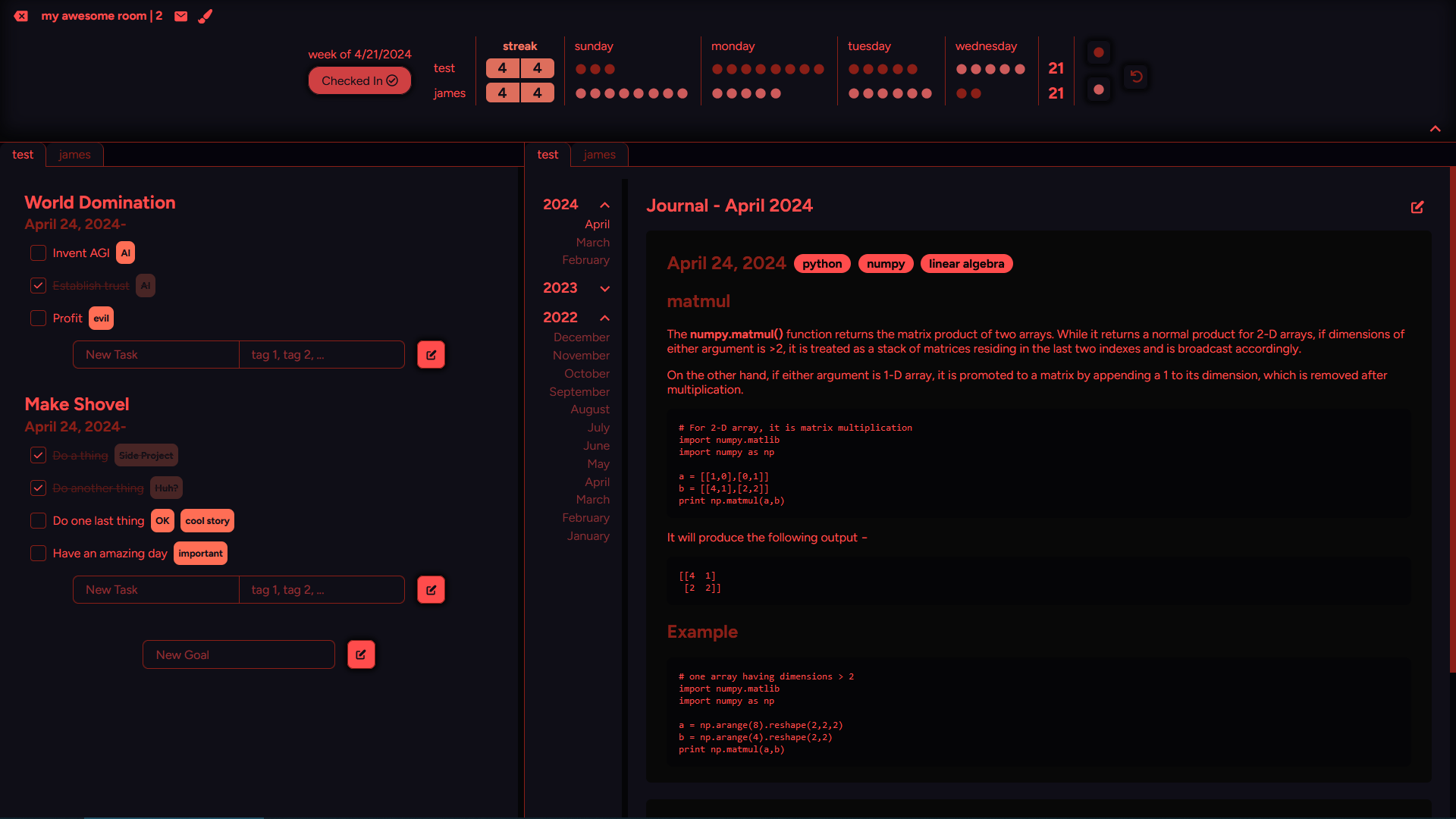Image resolution: width=1456 pixels, height=819 pixels.
Task: Open the paintbrush theme icon
Action: [206, 16]
